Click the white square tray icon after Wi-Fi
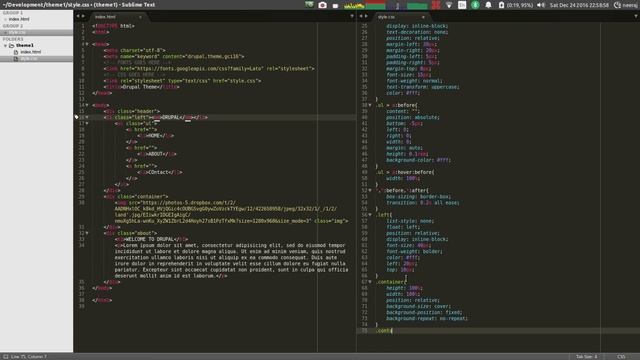 [462, 5]
